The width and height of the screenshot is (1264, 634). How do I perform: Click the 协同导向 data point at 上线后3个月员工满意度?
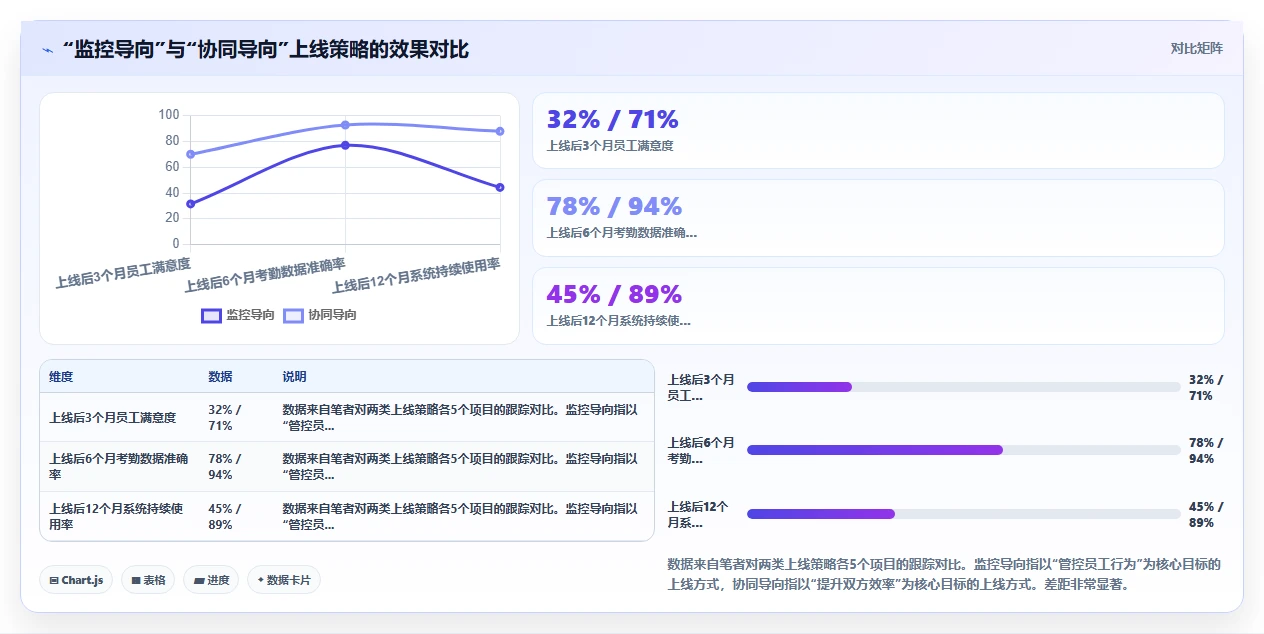(x=190, y=154)
